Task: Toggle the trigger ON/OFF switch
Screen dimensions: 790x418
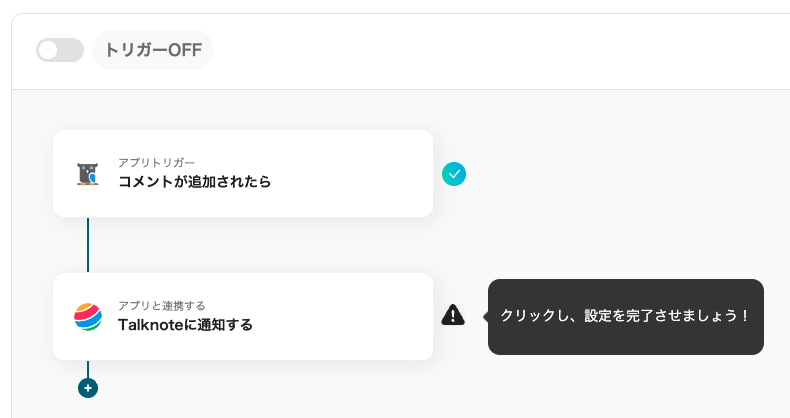Action: [60, 50]
